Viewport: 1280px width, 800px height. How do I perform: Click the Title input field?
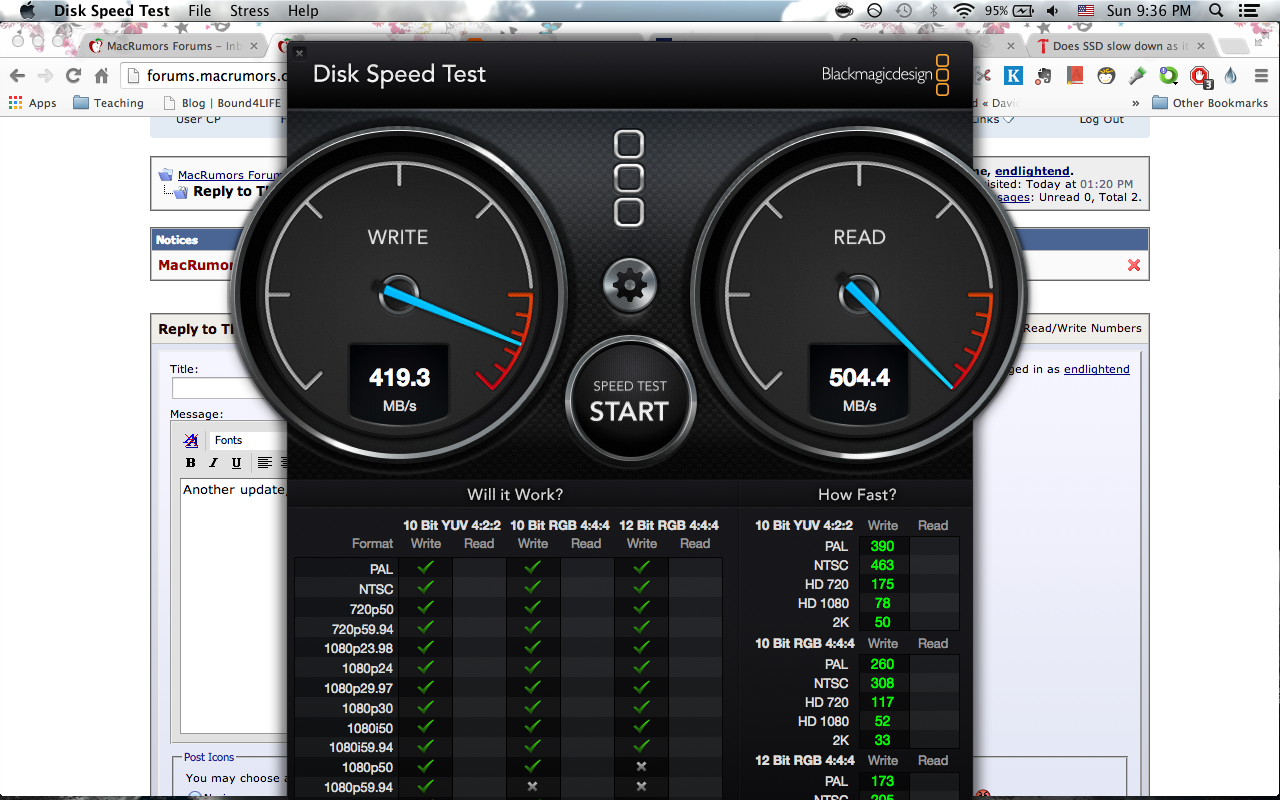coord(231,388)
